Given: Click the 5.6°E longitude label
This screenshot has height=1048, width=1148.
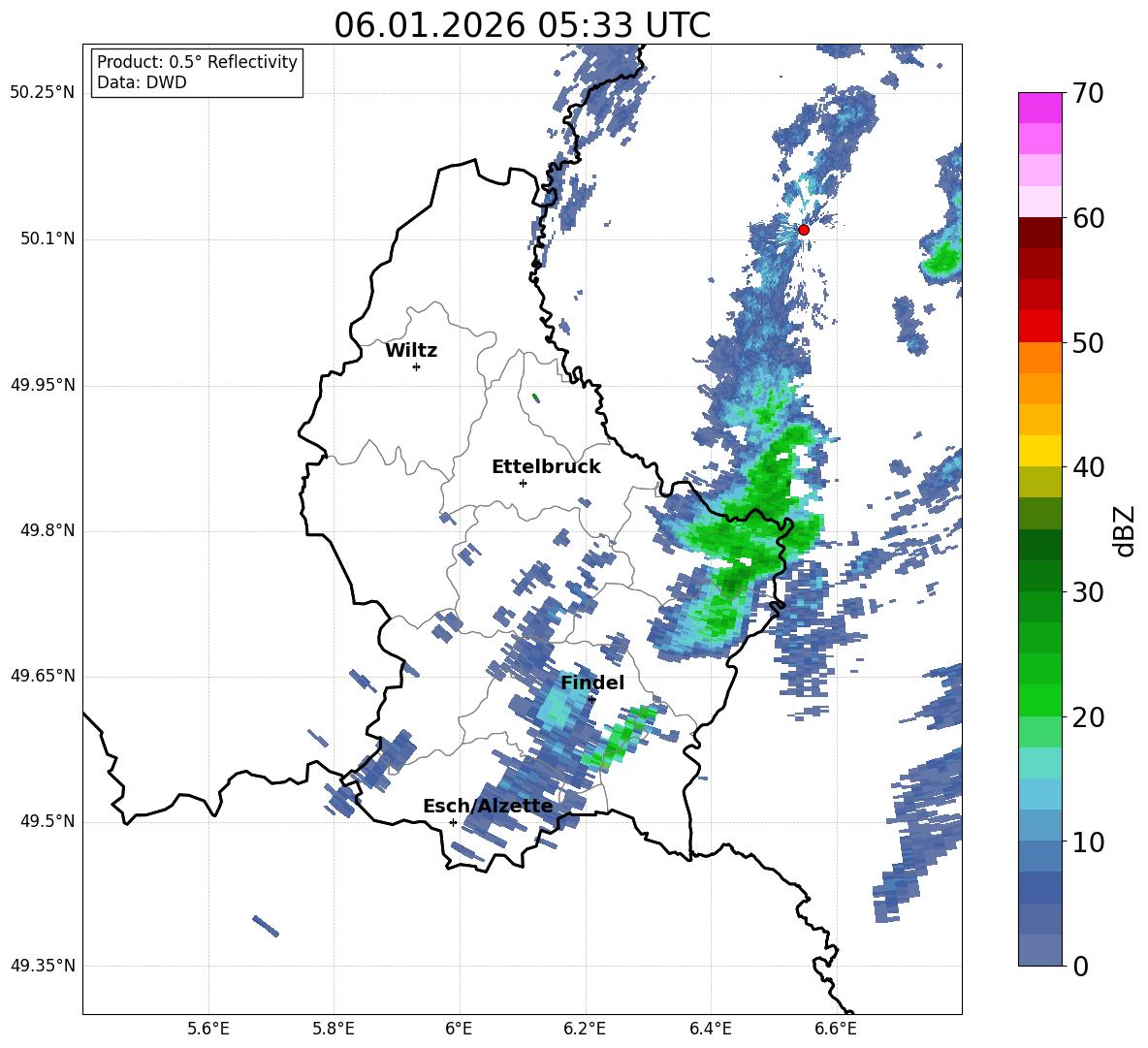Looking at the screenshot, I should click(208, 1029).
